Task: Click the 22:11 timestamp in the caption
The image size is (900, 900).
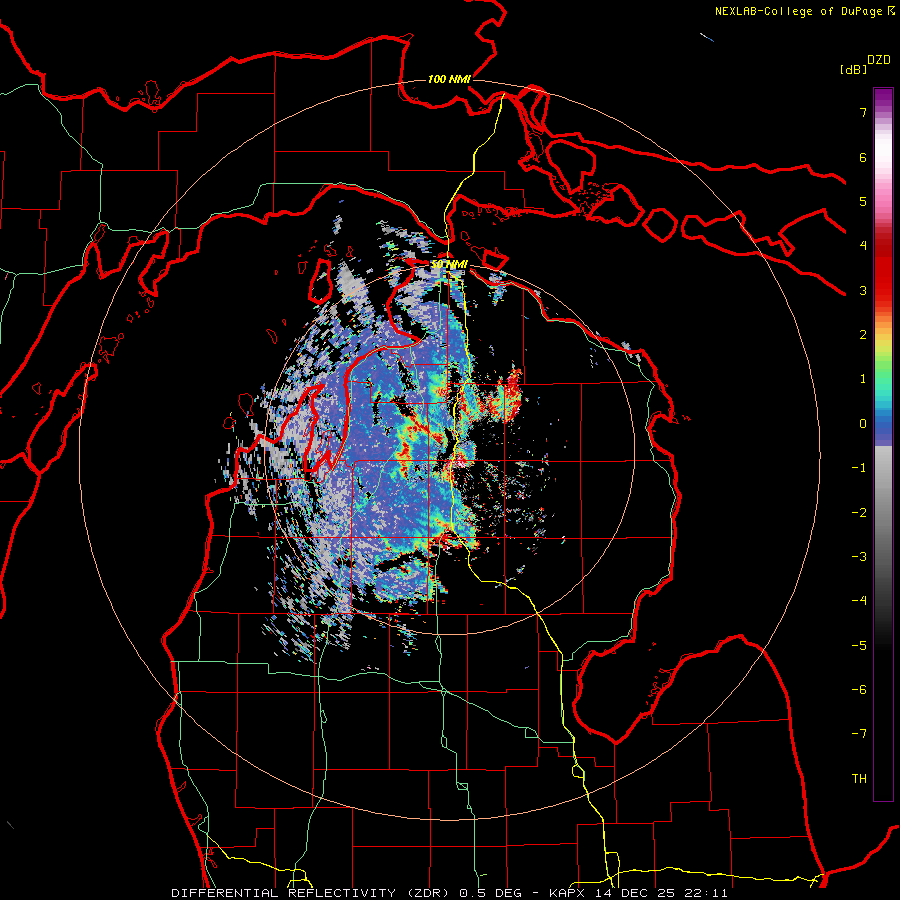Action: coord(708,893)
